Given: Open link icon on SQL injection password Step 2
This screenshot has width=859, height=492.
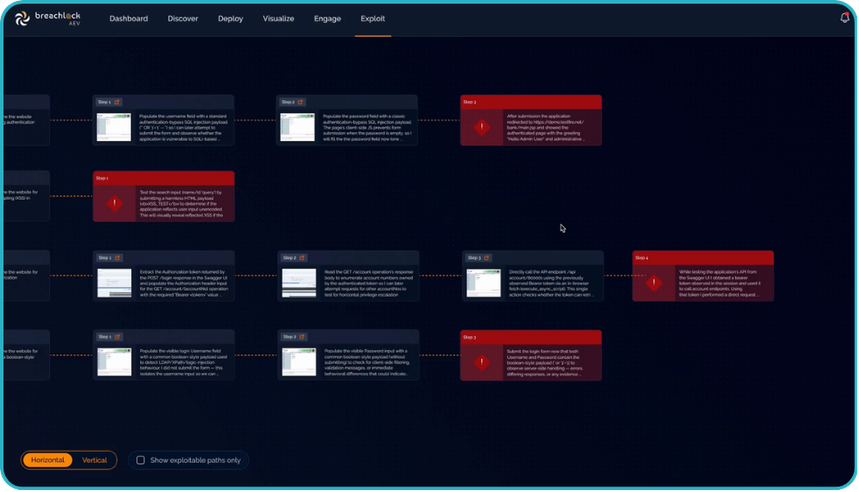Looking at the screenshot, I should click(301, 102).
